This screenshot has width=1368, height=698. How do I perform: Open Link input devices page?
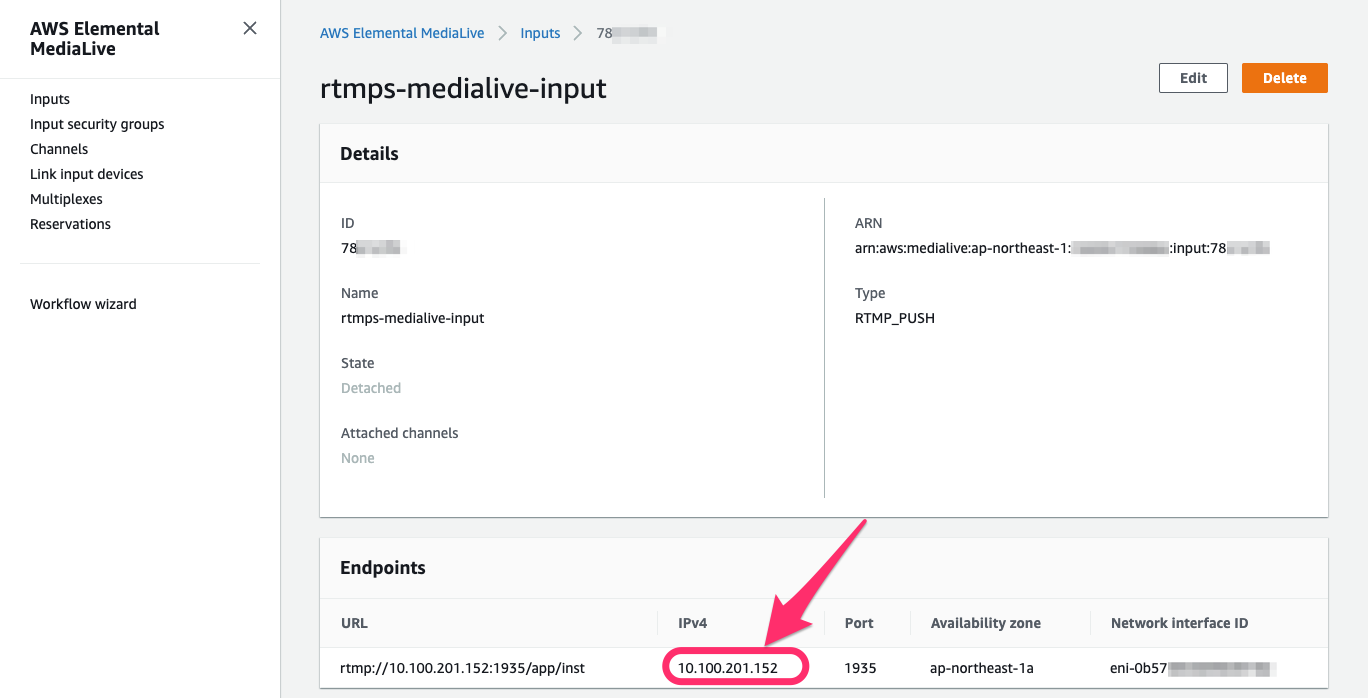(x=87, y=174)
